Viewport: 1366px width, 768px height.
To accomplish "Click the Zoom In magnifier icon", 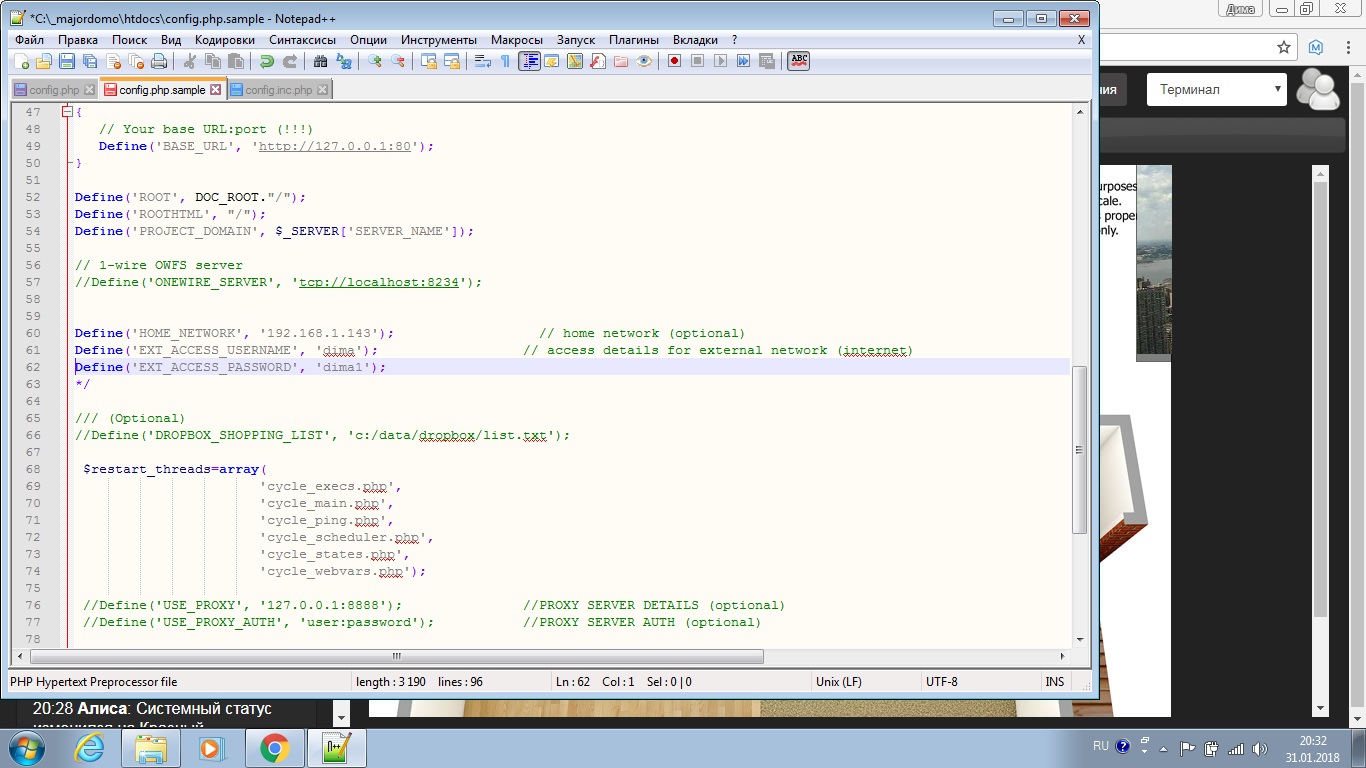I will [x=375, y=61].
